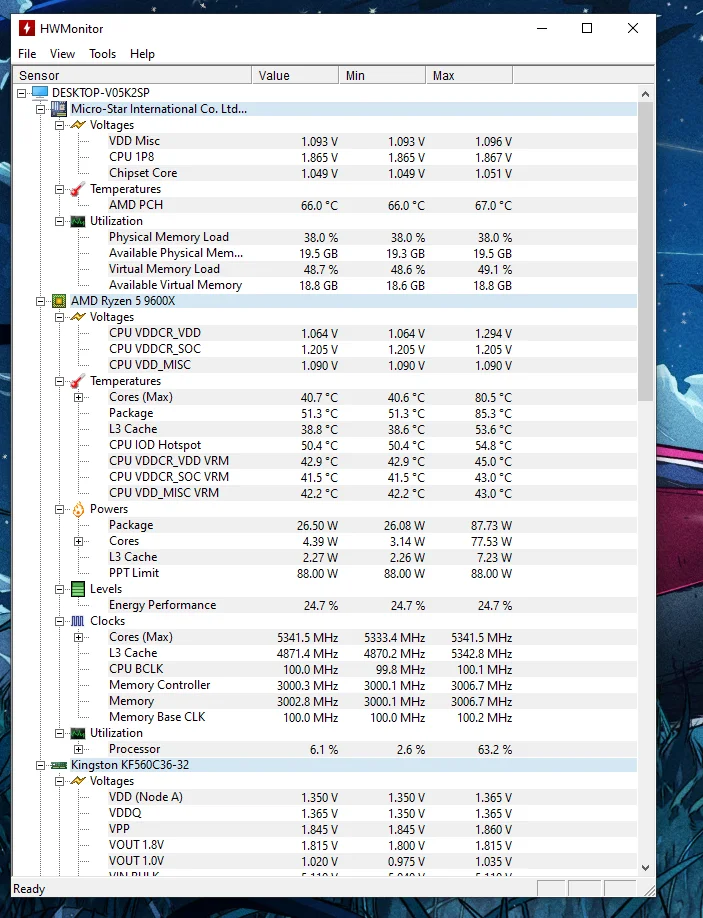Open the Help menu
The height and width of the screenshot is (918, 703).
pyautogui.click(x=142, y=54)
